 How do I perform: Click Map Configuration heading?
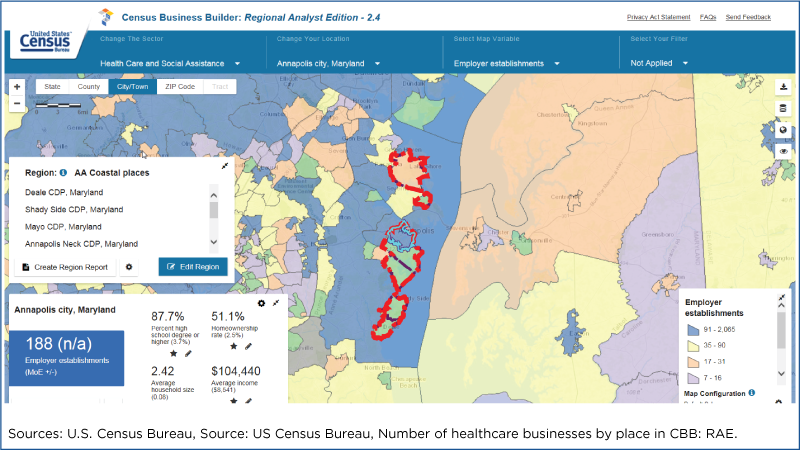click(x=714, y=393)
